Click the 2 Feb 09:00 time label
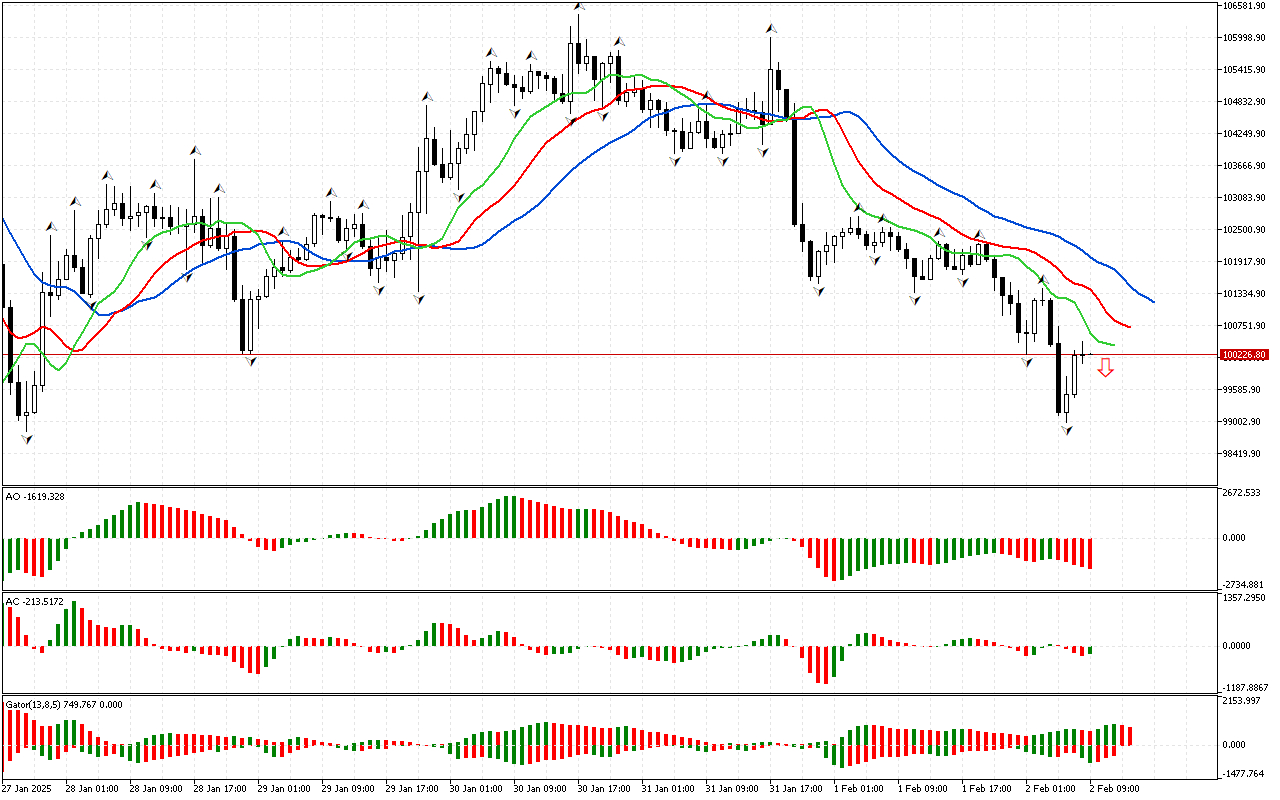 tap(1114, 788)
